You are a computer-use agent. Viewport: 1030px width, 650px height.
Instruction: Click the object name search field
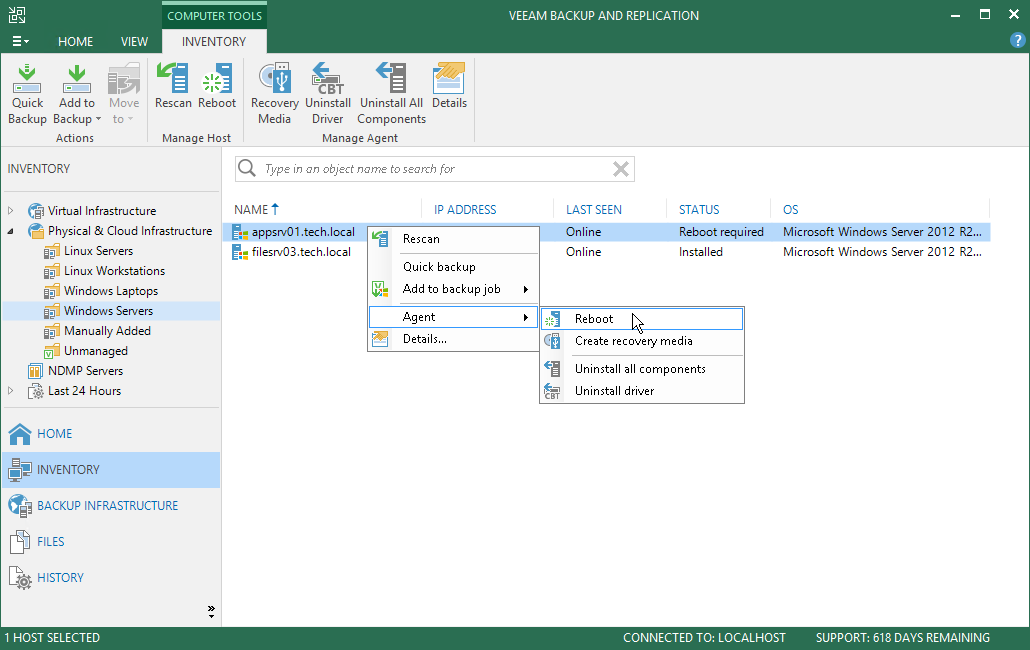(x=435, y=169)
